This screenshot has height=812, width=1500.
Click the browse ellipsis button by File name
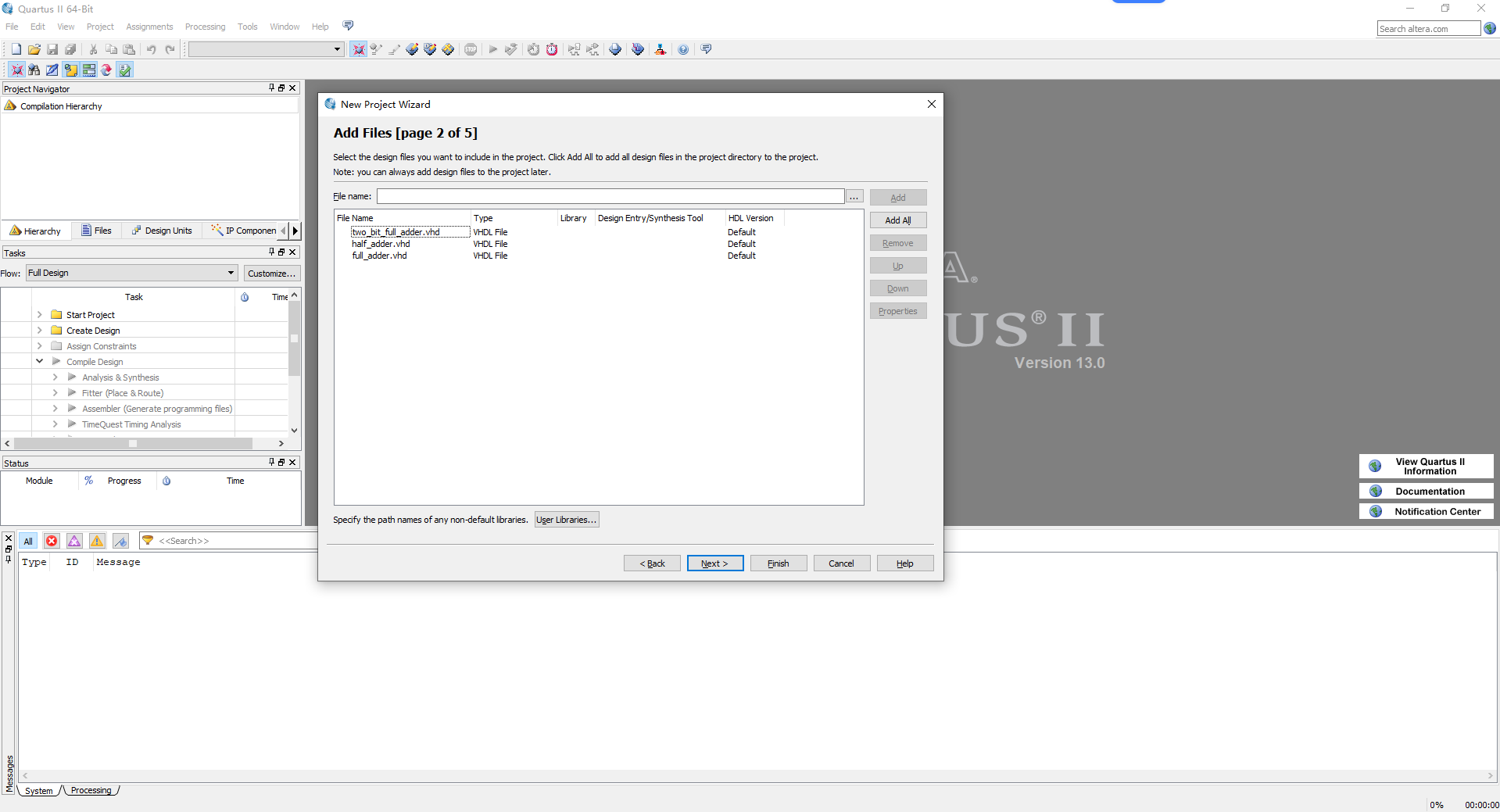tap(854, 196)
